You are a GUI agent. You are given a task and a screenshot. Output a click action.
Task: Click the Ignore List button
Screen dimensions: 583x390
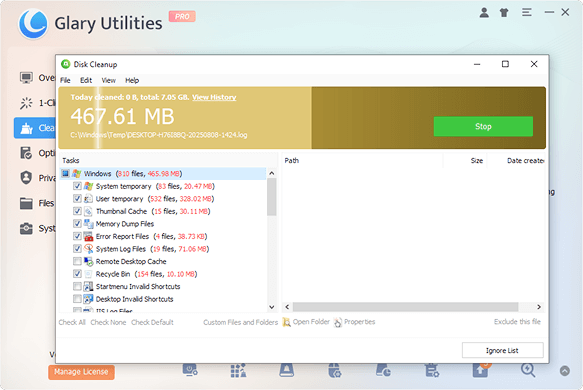coord(502,350)
